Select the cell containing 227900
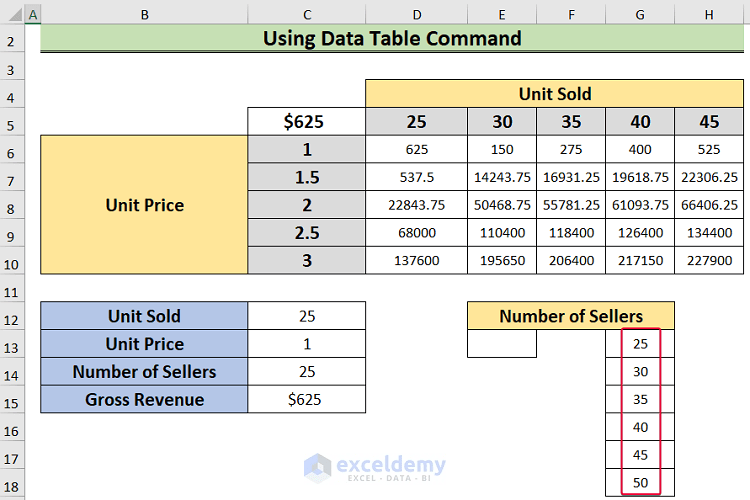Screen dimensions: 750x500 coord(709,260)
